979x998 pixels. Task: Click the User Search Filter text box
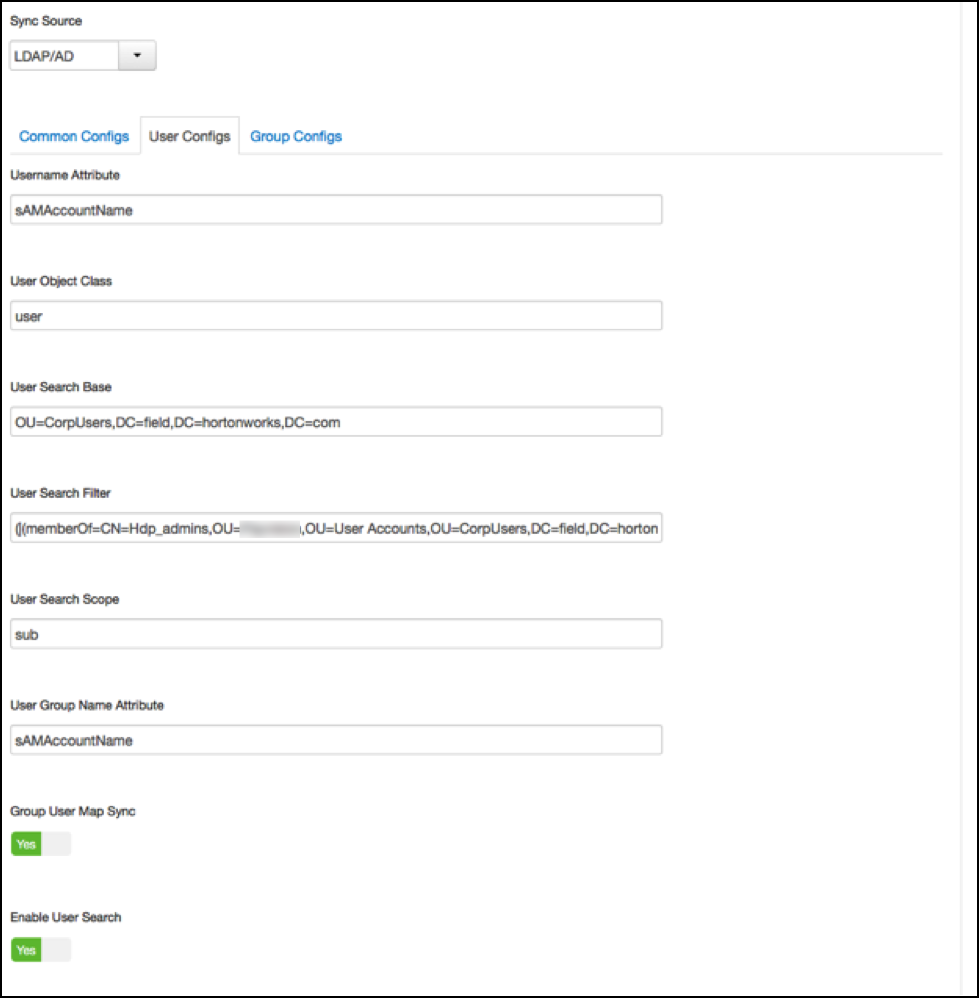336,528
